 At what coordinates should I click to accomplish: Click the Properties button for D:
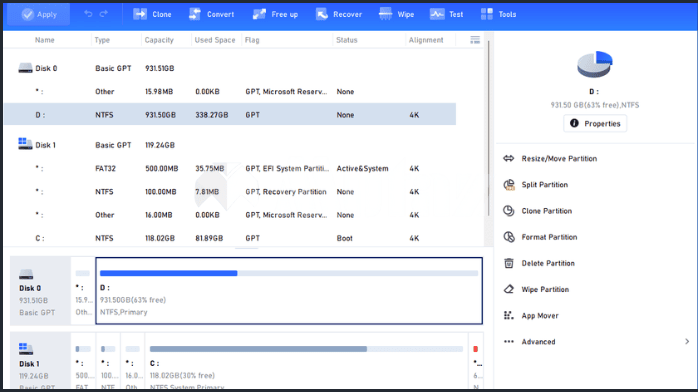(595, 123)
